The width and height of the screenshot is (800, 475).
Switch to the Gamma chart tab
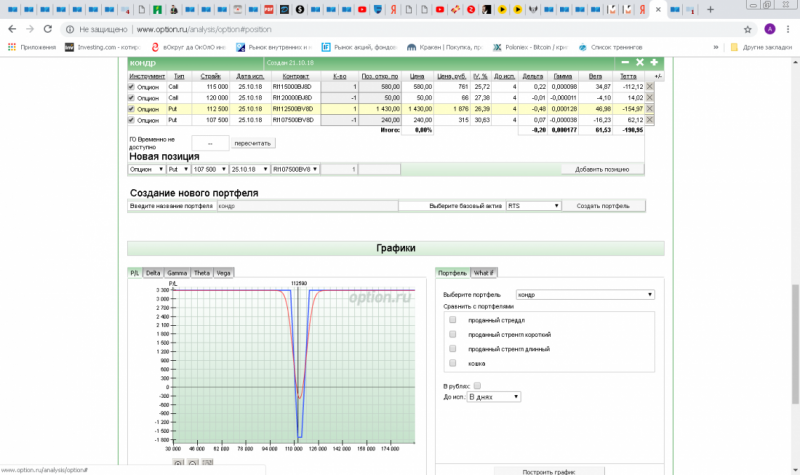(177, 272)
